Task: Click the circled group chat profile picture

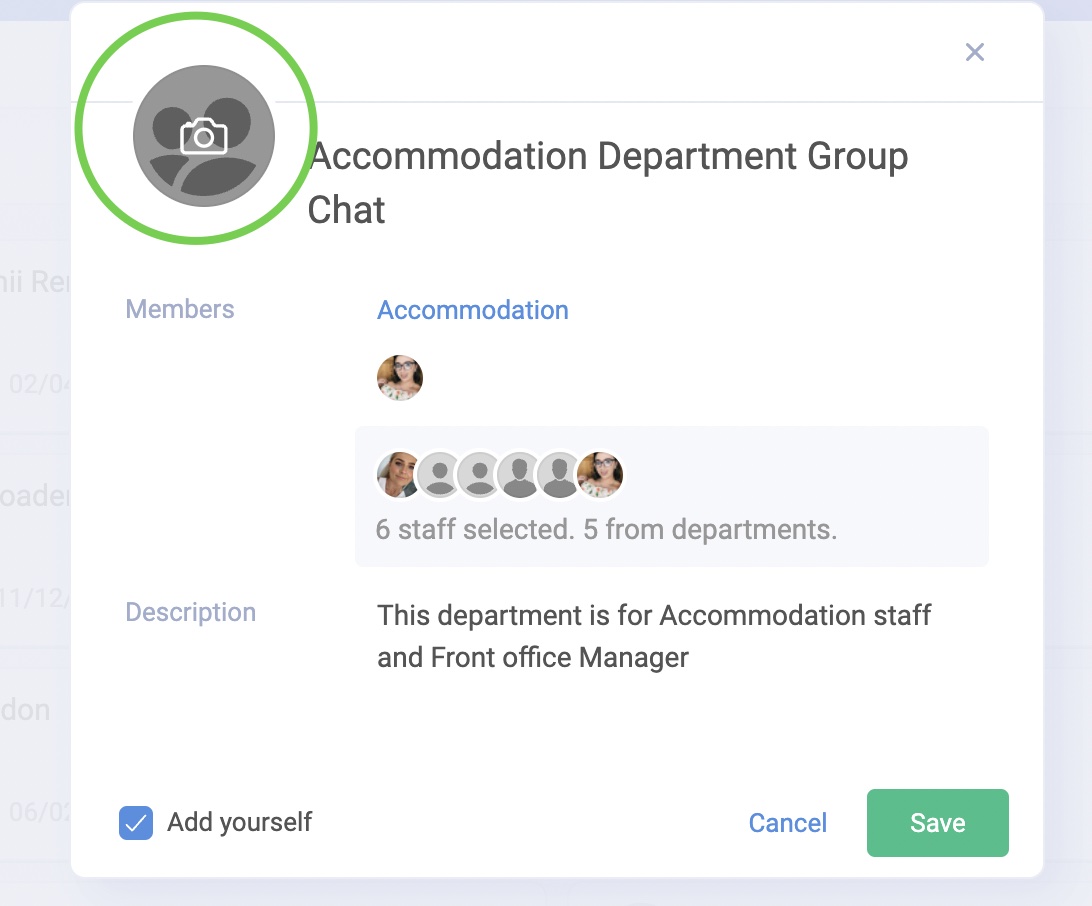Action: [x=205, y=137]
